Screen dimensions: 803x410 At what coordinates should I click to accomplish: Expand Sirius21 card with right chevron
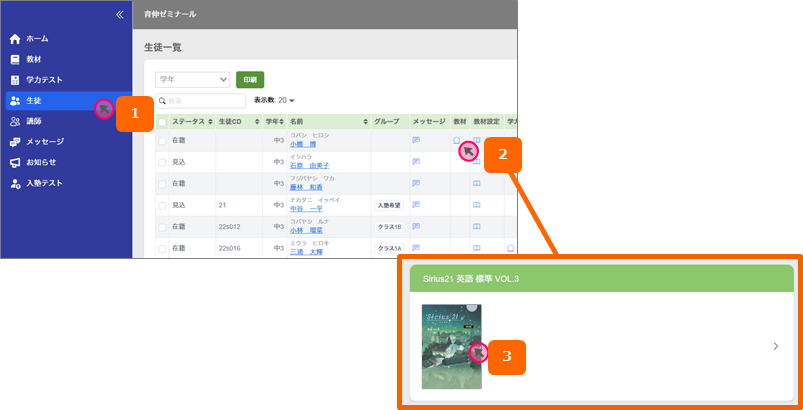click(776, 346)
